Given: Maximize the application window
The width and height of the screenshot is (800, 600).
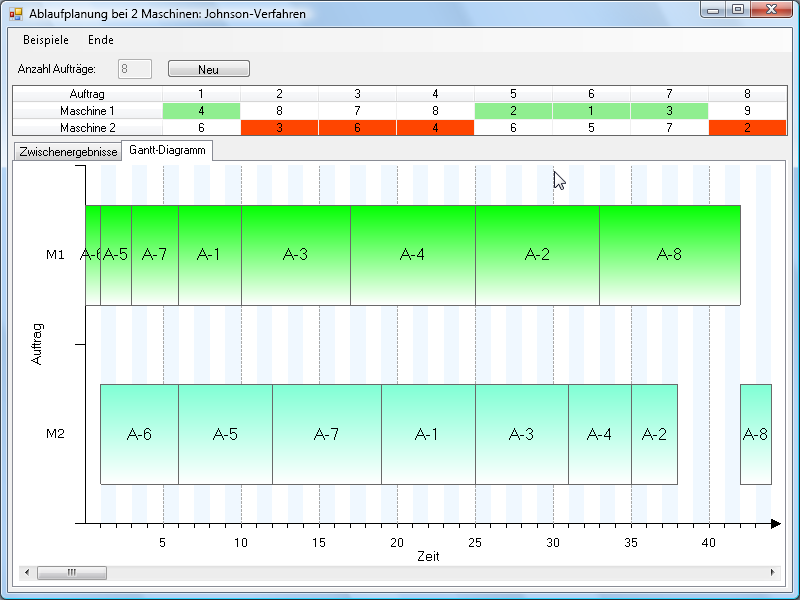Looking at the screenshot, I should [738, 10].
